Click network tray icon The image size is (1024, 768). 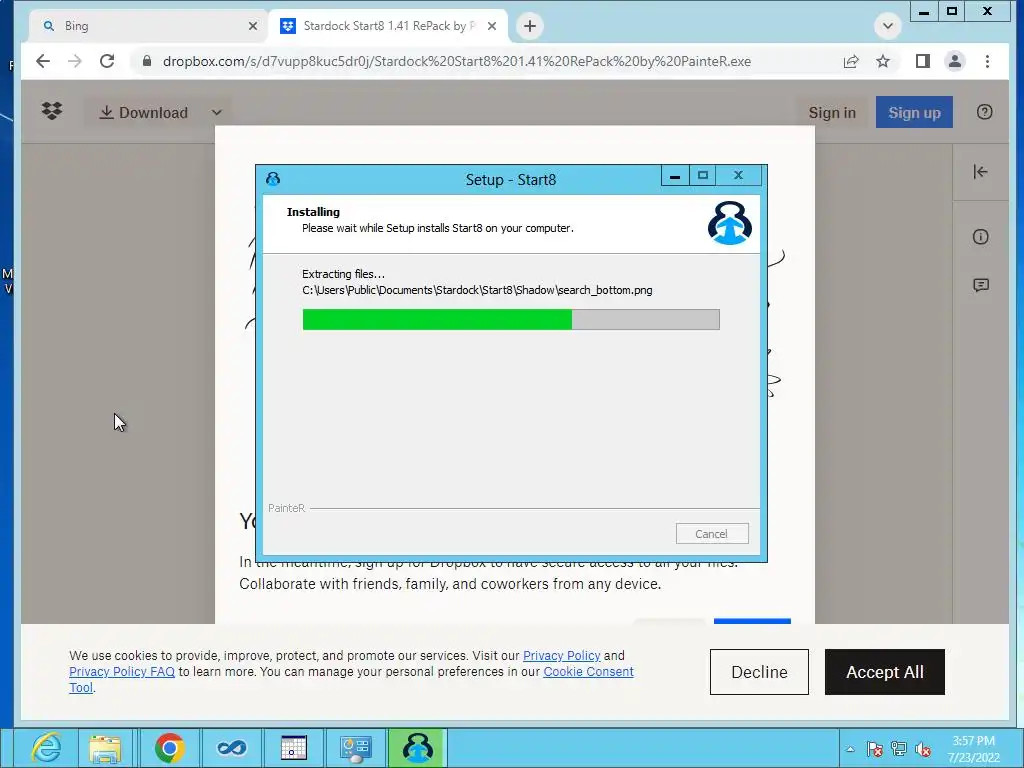(899, 749)
